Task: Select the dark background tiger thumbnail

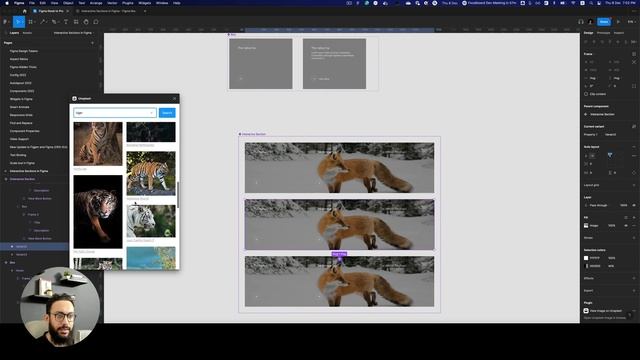Action: [x=98, y=212]
